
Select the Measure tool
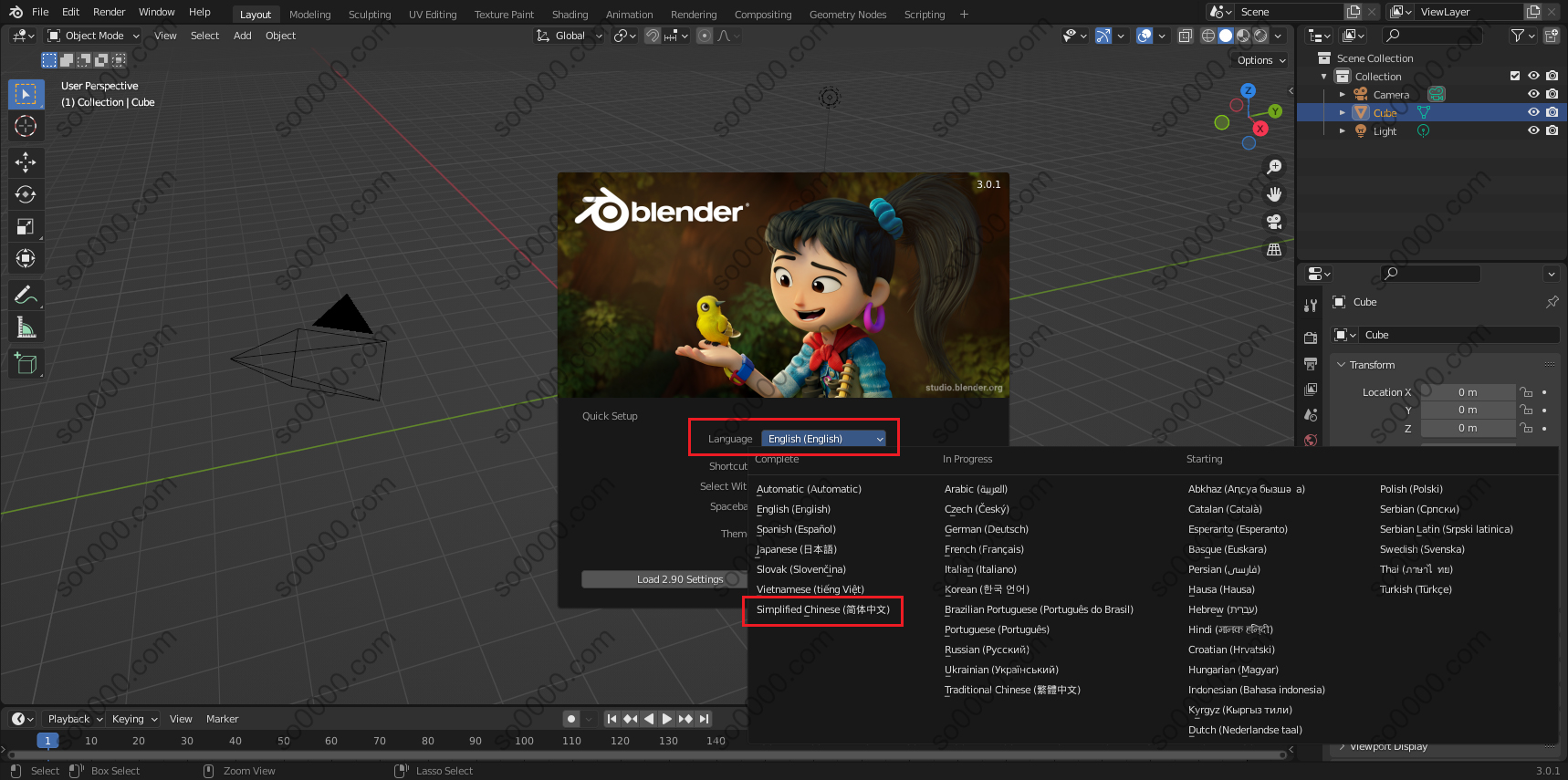(x=26, y=327)
